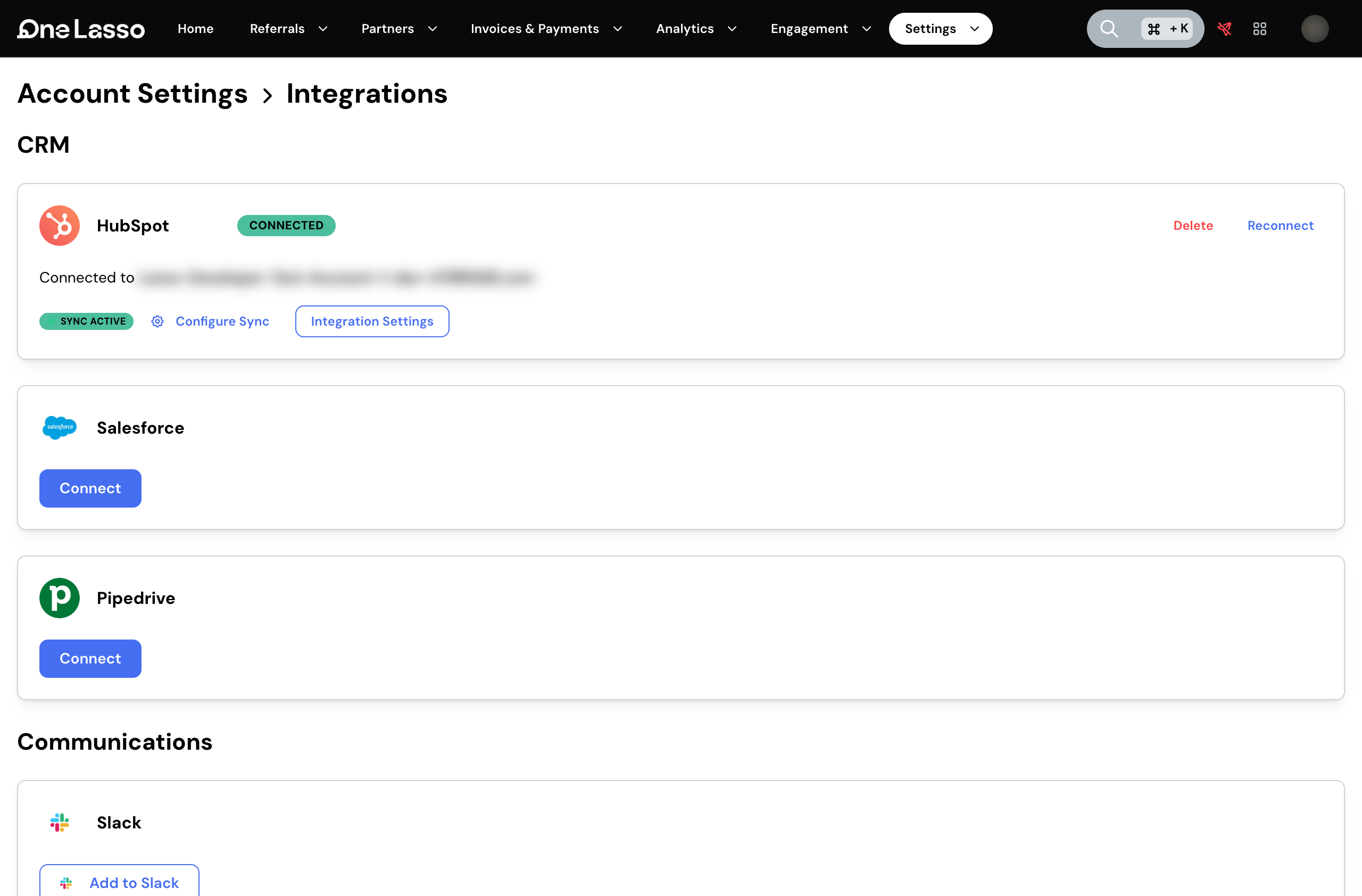Viewport: 1362px width, 896px height.
Task: Click the CRM section heading
Action: [44, 145]
